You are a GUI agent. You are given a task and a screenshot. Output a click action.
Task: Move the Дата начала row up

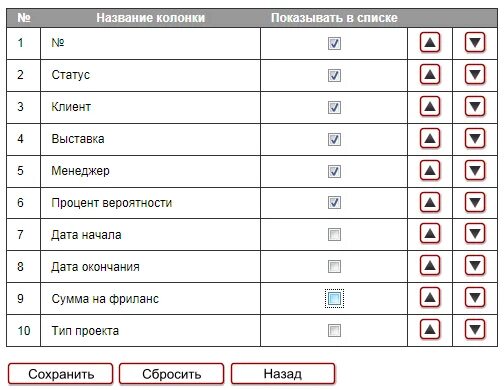click(430, 233)
